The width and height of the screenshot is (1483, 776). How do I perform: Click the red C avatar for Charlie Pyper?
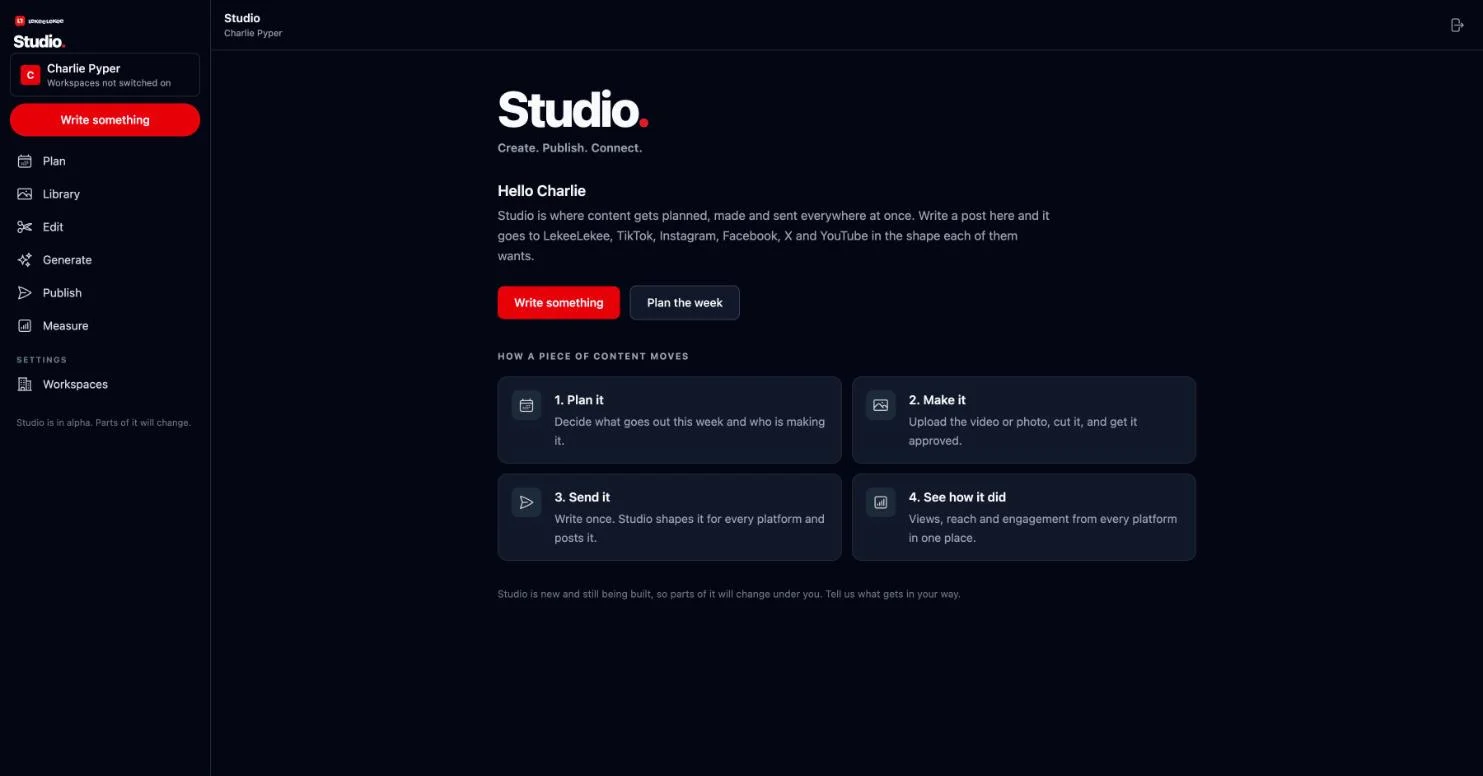tap(30, 75)
